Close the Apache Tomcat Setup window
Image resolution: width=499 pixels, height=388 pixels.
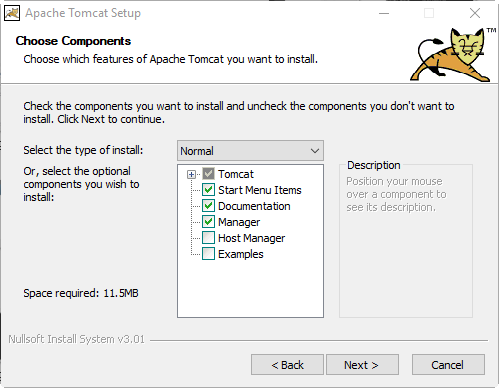[x=475, y=13]
